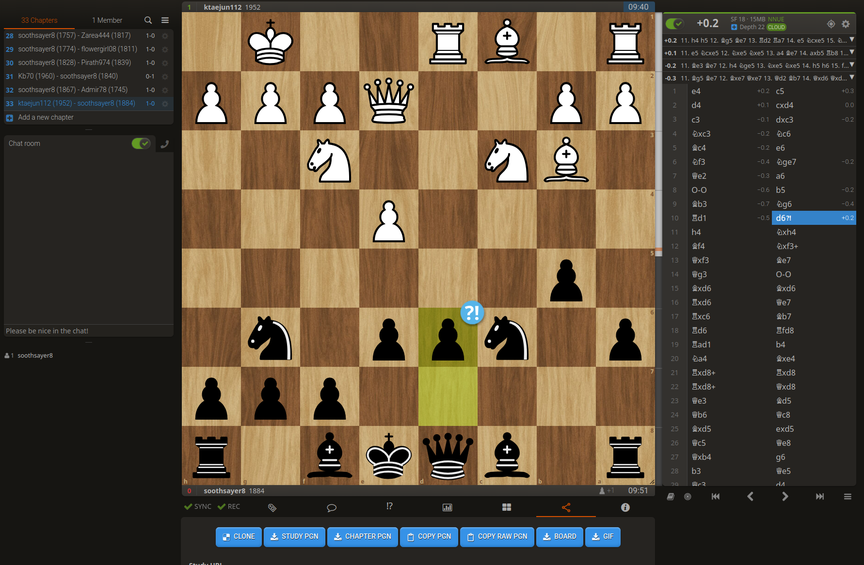The height and width of the screenshot is (565, 864).
Task: Expand engine line starting 11. Be3
Action: click(x=852, y=65)
